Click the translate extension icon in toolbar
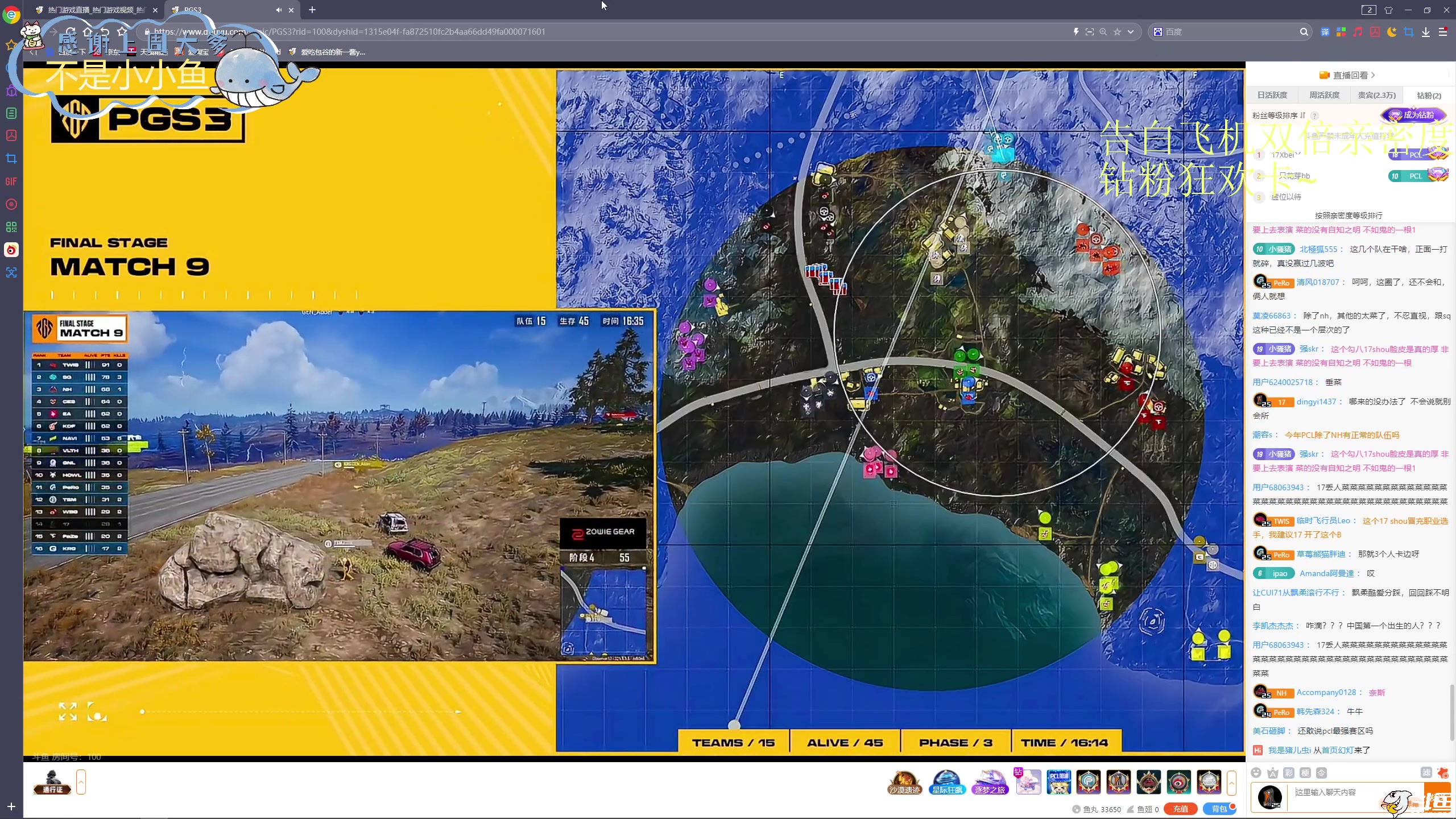The width and height of the screenshot is (1456, 819). click(1325, 32)
